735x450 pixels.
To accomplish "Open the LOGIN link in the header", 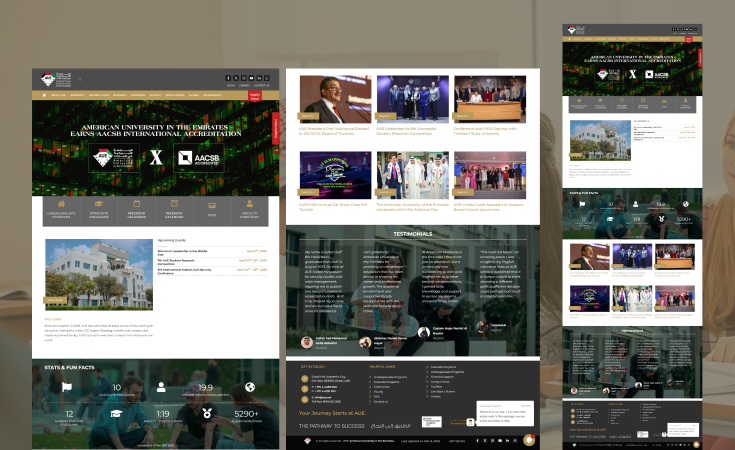I will 231,85.
